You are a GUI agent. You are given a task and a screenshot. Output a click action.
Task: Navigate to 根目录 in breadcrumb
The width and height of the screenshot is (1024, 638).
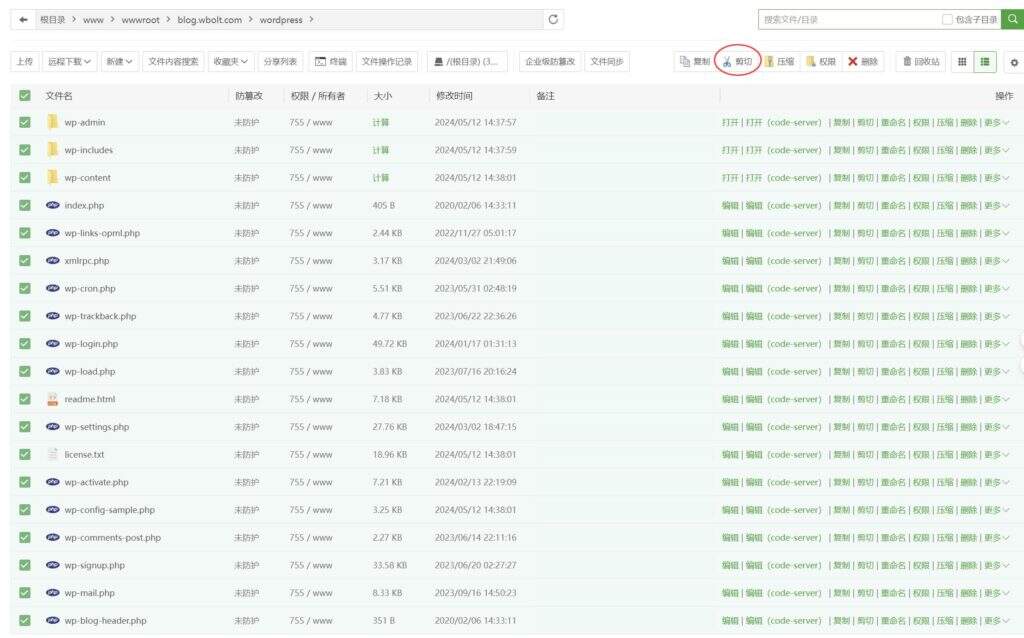52,20
